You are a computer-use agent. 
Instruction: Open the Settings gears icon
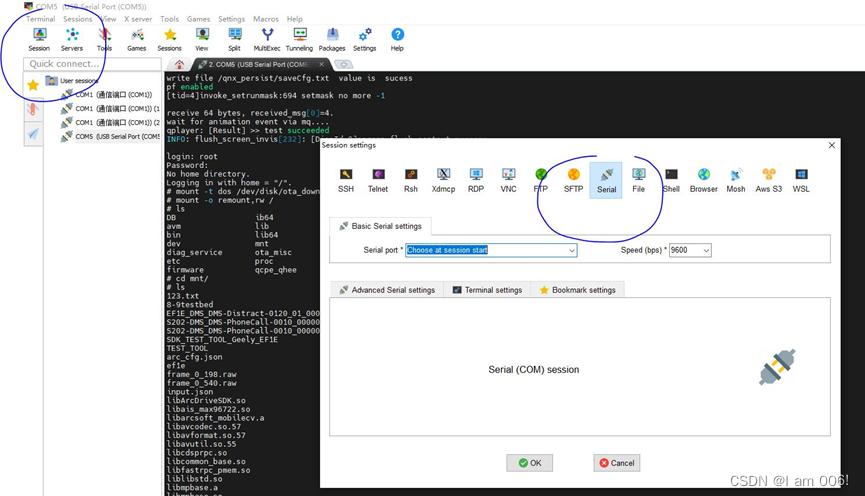pos(365,40)
